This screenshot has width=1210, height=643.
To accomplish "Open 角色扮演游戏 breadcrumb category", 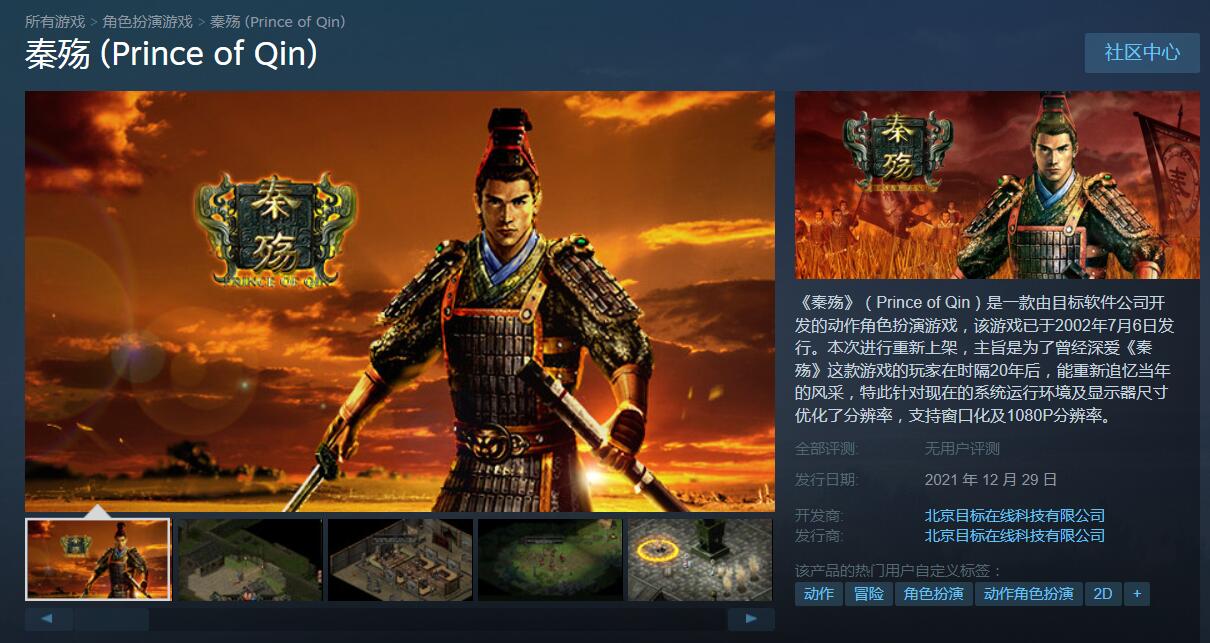I will [148, 22].
